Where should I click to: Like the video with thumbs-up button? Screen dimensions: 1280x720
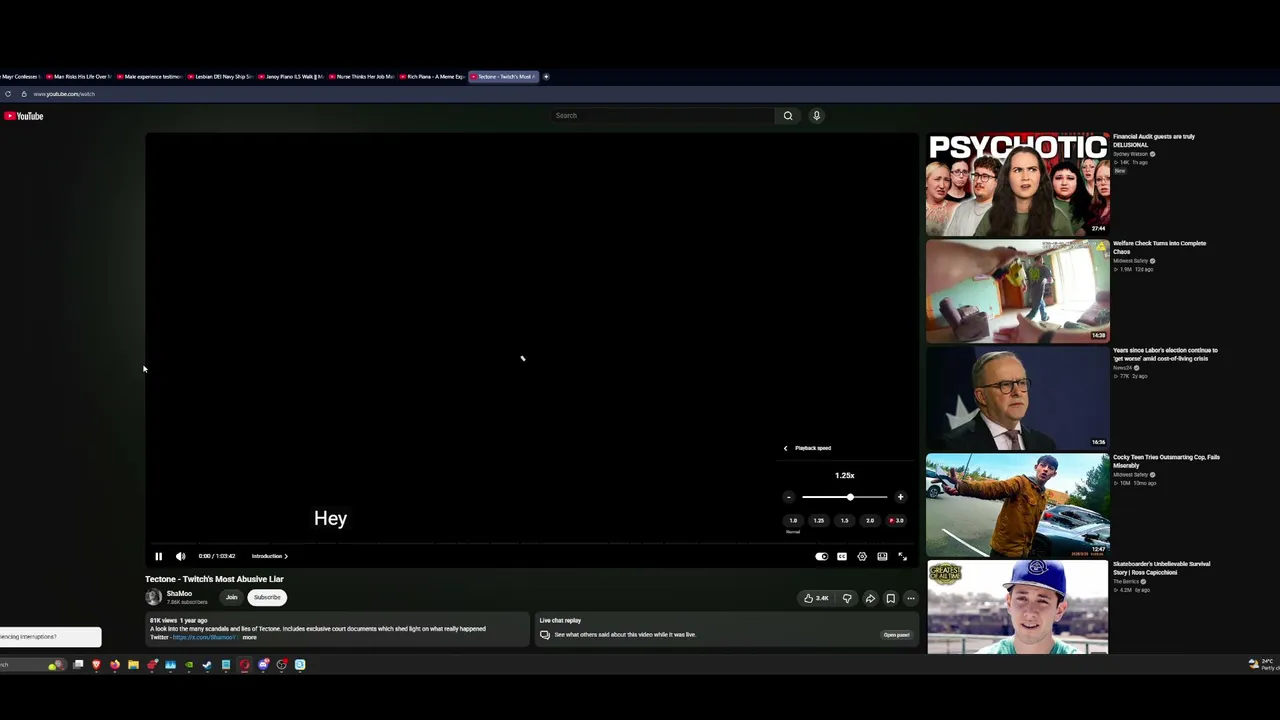click(816, 598)
